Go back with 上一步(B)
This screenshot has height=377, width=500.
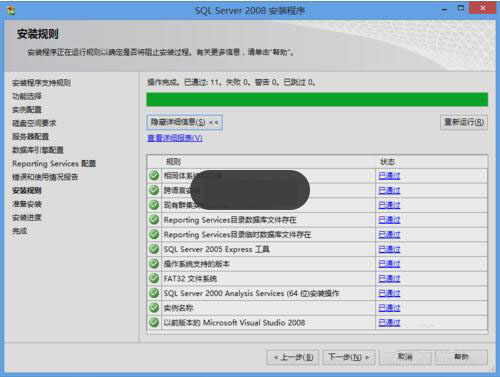[293, 357]
